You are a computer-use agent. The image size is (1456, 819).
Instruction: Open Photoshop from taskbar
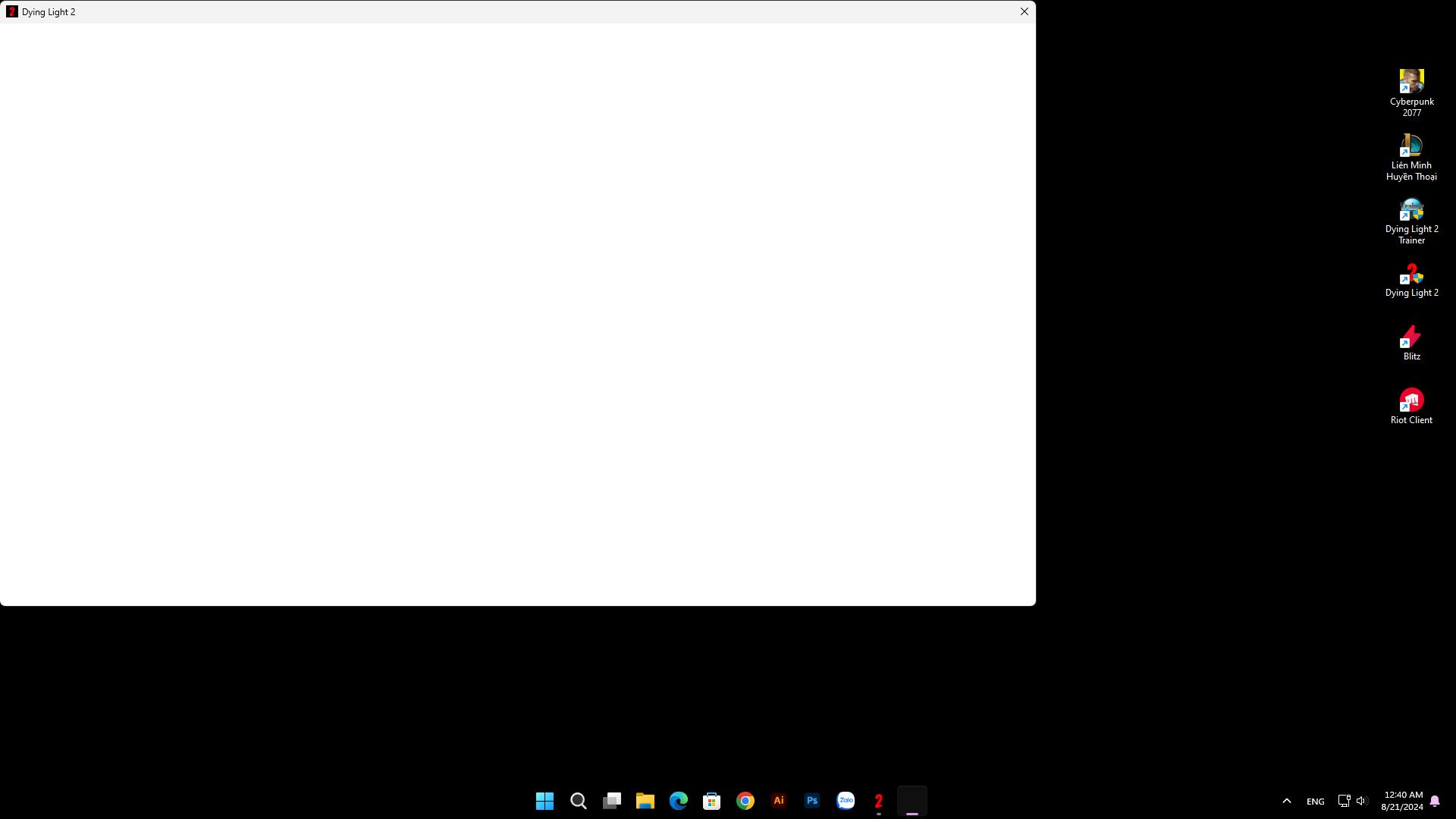coord(811,801)
